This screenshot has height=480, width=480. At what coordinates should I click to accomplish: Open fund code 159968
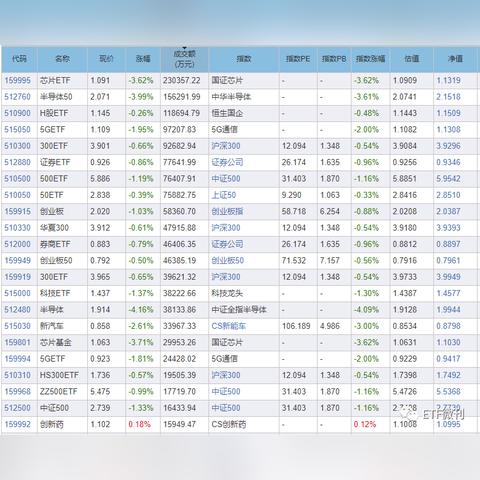pyautogui.click(x=17, y=391)
